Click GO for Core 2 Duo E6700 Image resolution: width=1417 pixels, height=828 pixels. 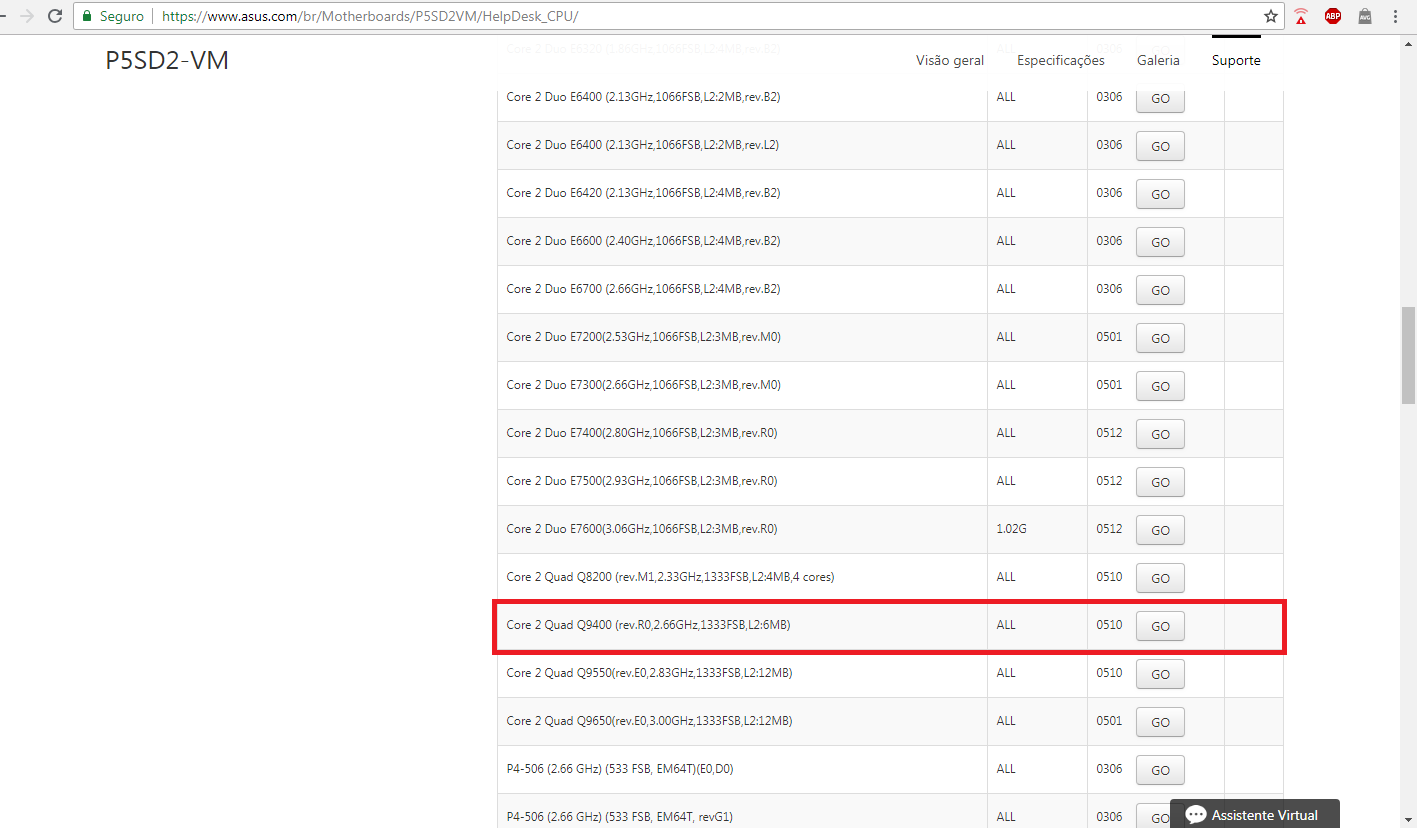(1160, 290)
